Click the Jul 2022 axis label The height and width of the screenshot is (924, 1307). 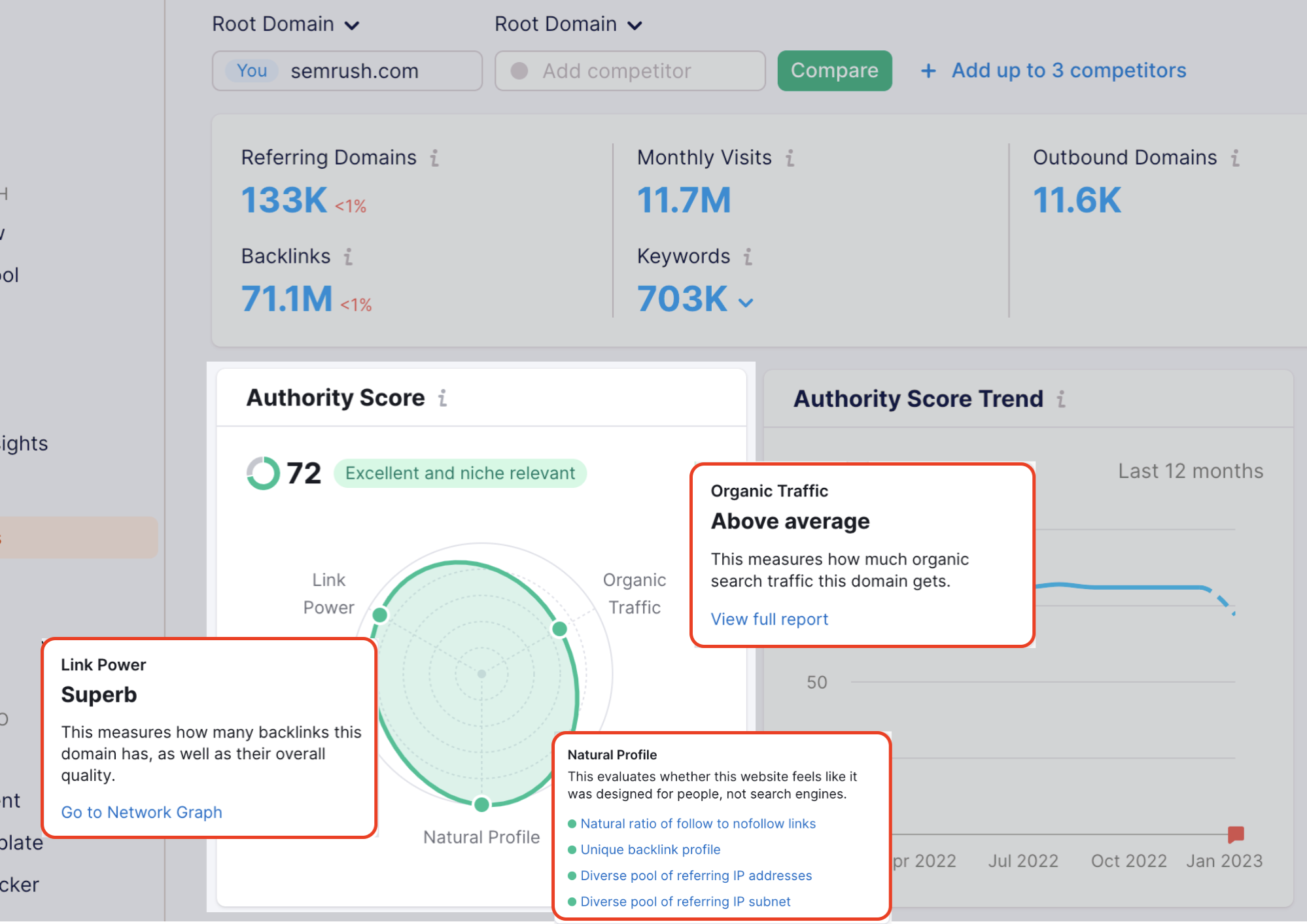pyautogui.click(x=1023, y=861)
